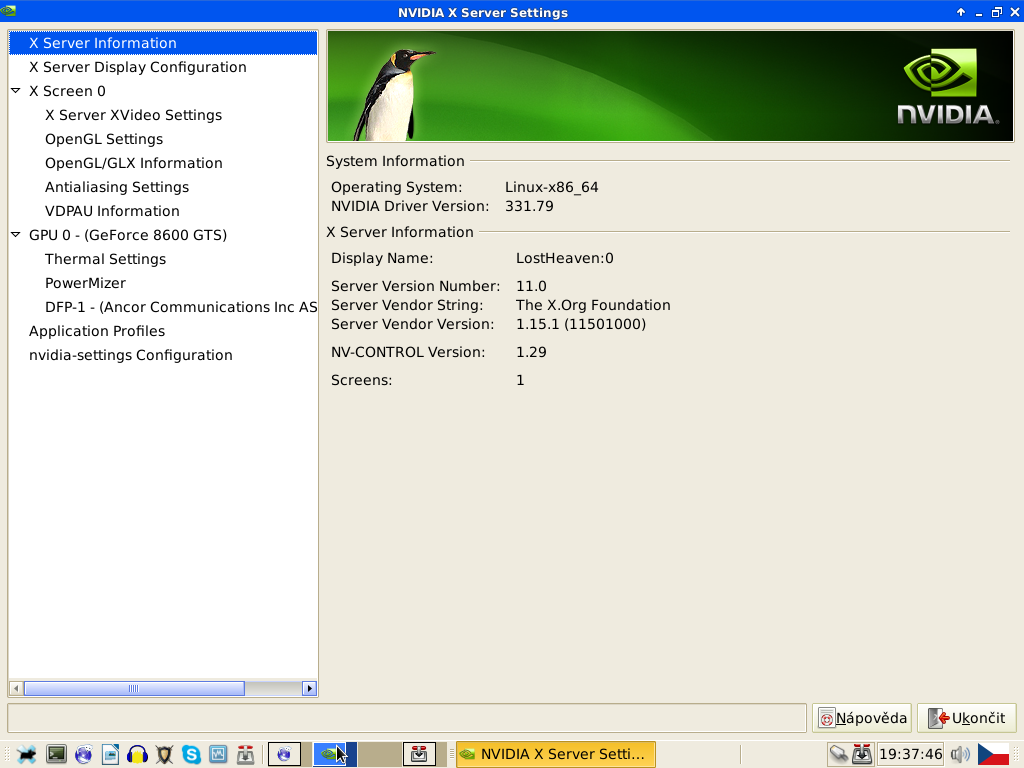1024x768 pixels.
Task: Launch the system monitor graph icon
Action: [x=218, y=754]
